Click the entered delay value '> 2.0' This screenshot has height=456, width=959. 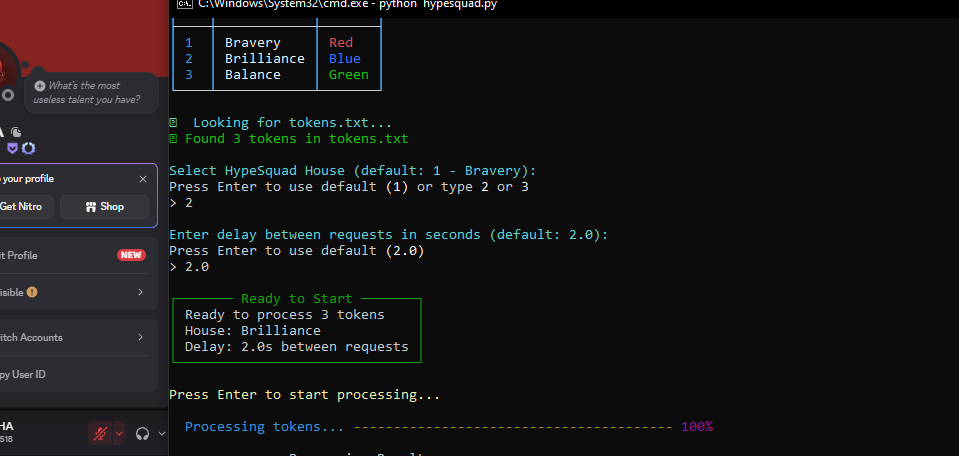point(189,267)
